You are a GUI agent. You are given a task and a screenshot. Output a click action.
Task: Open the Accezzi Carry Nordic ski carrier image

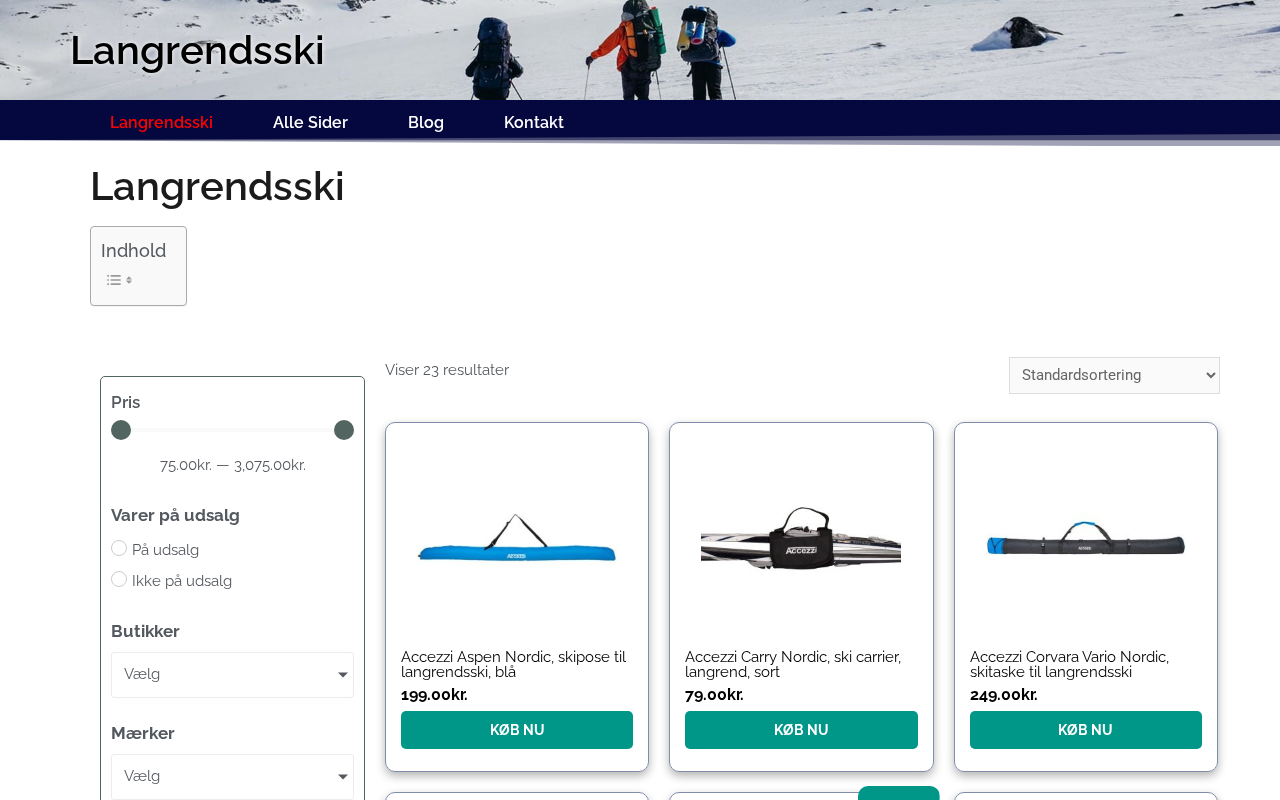coord(801,538)
